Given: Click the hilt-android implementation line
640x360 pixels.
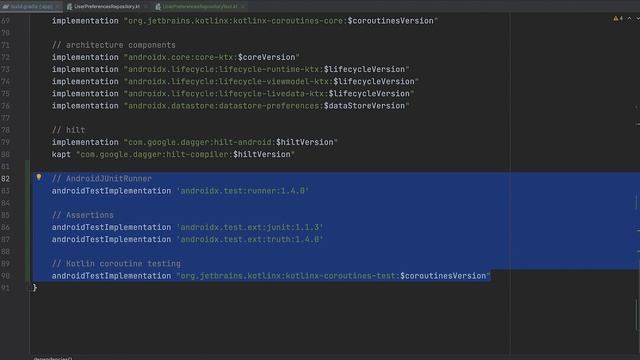Looking at the screenshot, I should 195,142.
